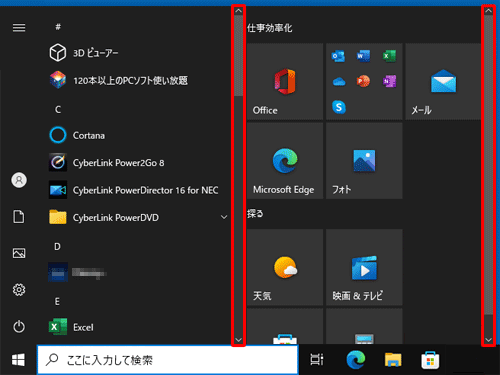This screenshot has width=500, height=375.
Task: Open the CyberLink PowerDVD folder icon
Action: tap(58, 217)
